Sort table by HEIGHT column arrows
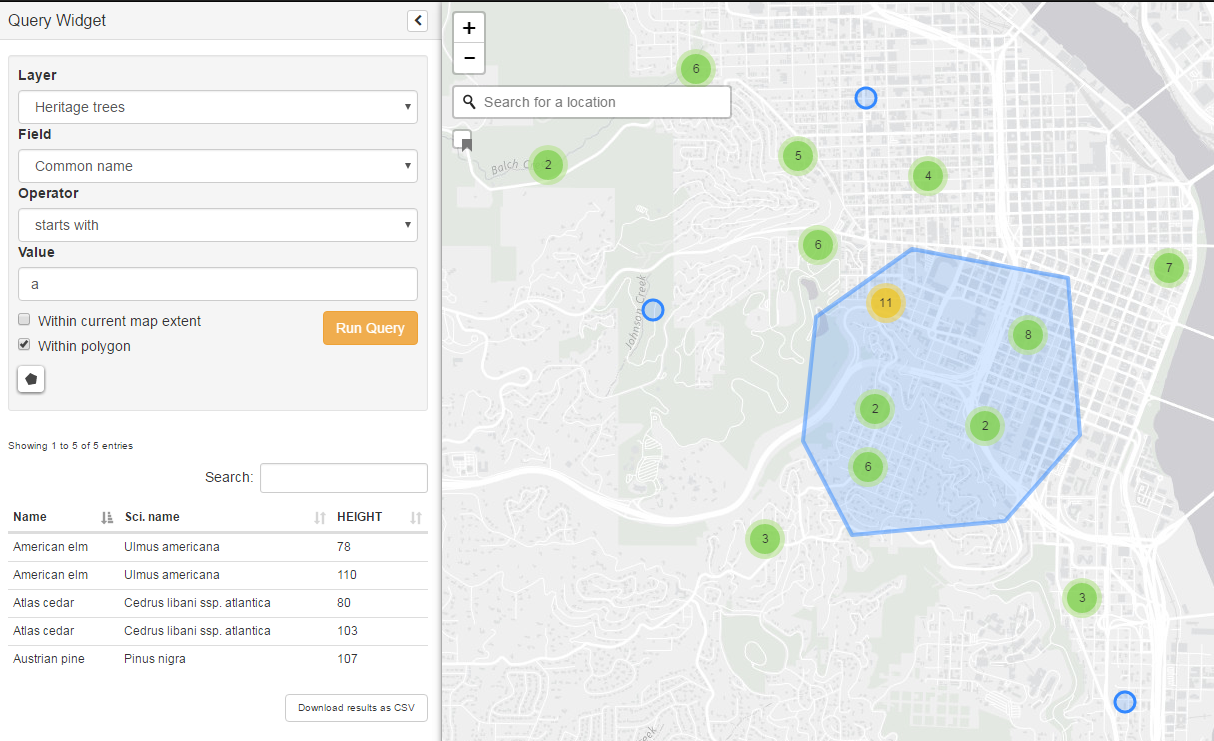1214x741 pixels. pyautogui.click(x=416, y=518)
